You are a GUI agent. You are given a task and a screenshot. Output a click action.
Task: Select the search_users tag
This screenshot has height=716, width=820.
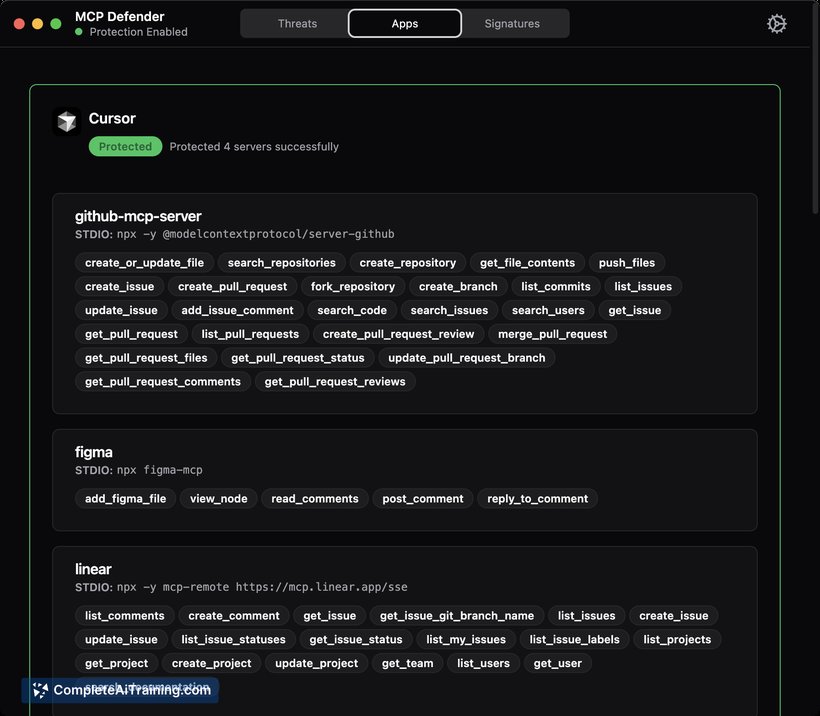pyautogui.click(x=548, y=310)
